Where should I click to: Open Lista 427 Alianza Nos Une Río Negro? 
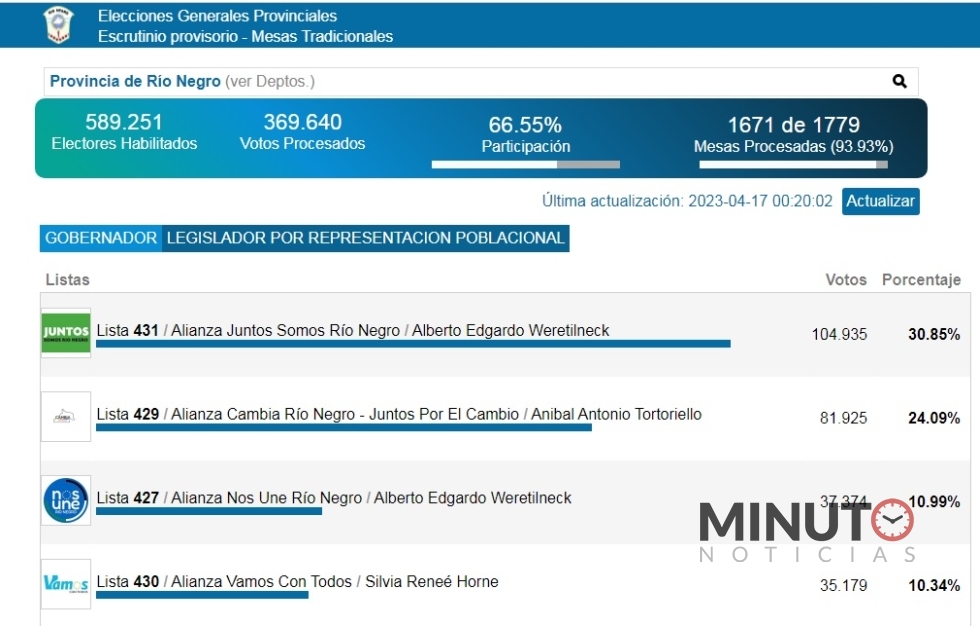pos(334,498)
